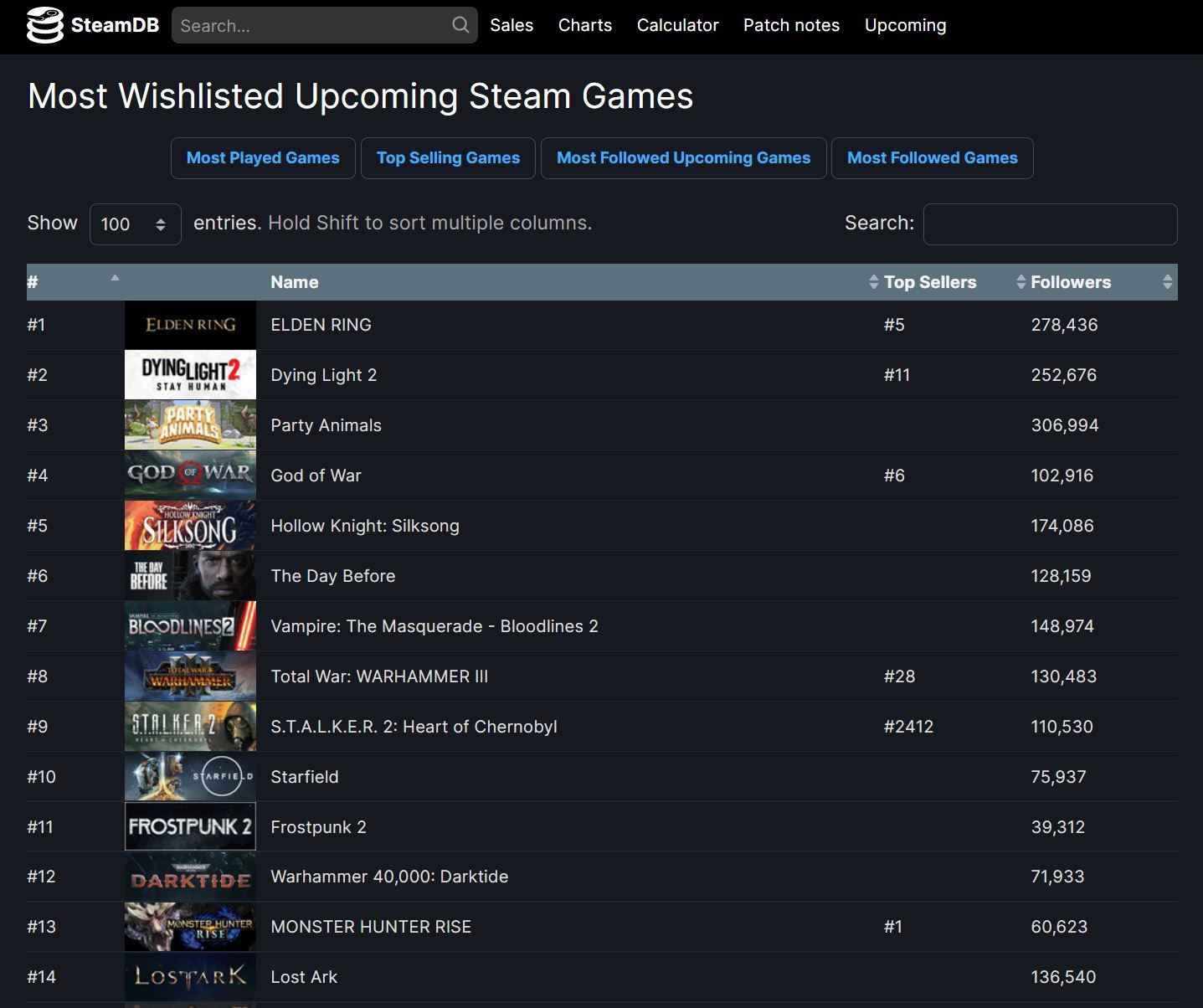The height and width of the screenshot is (1008, 1203).
Task: Click The Day Before thumbnail
Action: (x=190, y=576)
